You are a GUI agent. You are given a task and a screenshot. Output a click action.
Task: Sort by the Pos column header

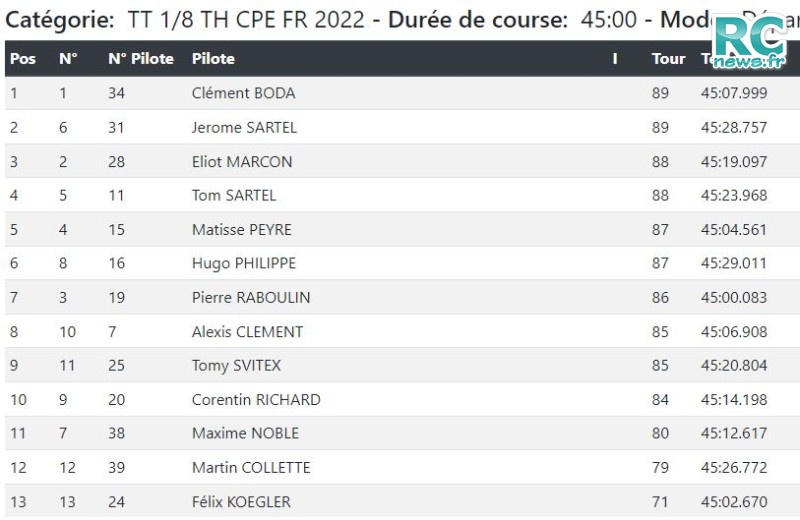click(23, 59)
